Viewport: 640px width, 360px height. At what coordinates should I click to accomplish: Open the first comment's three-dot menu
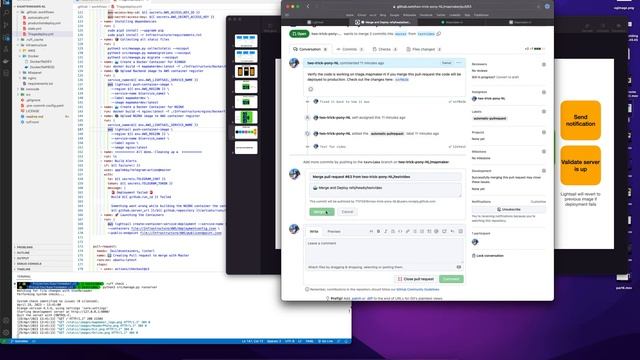pos(459,63)
